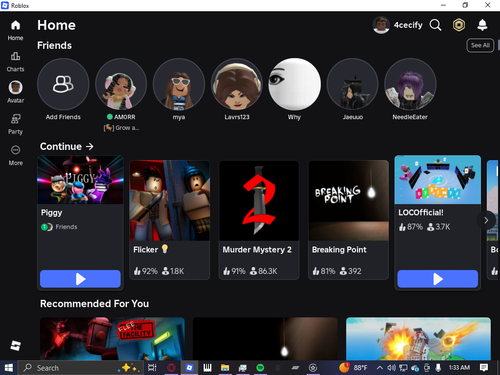Image resolution: width=500 pixels, height=375 pixels.
Task: Click See All friends button
Action: click(x=480, y=45)
